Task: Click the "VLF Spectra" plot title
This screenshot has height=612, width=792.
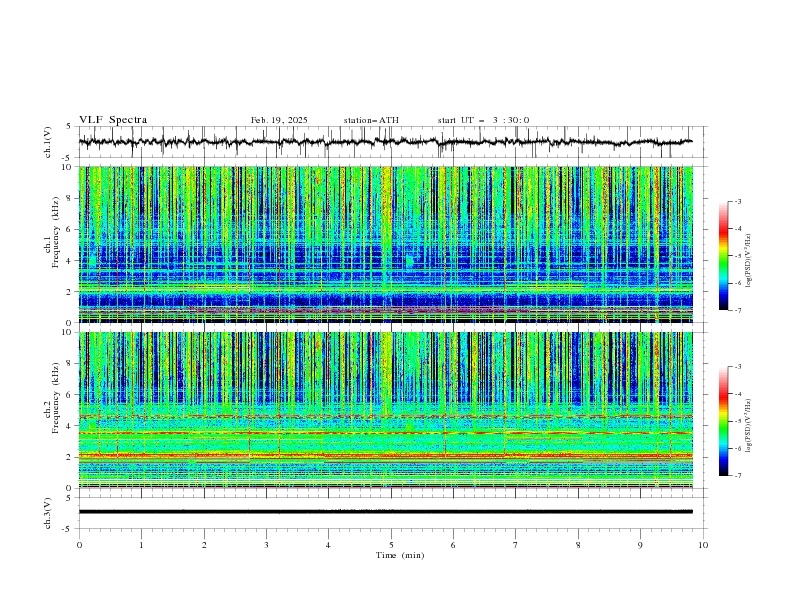Action: tap(113, 120)
